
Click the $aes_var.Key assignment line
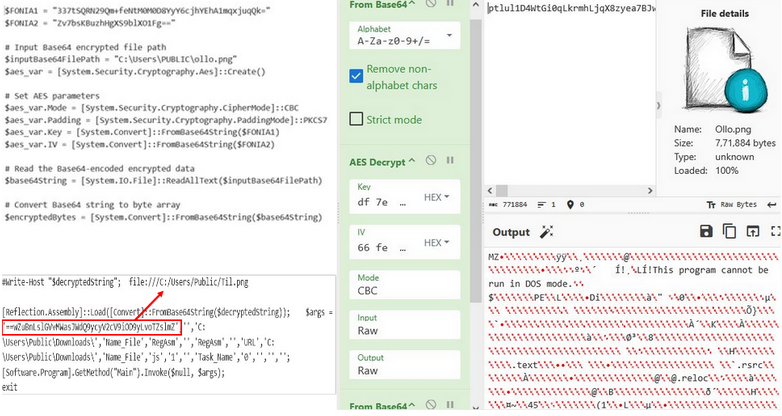(x=142, y=132)
